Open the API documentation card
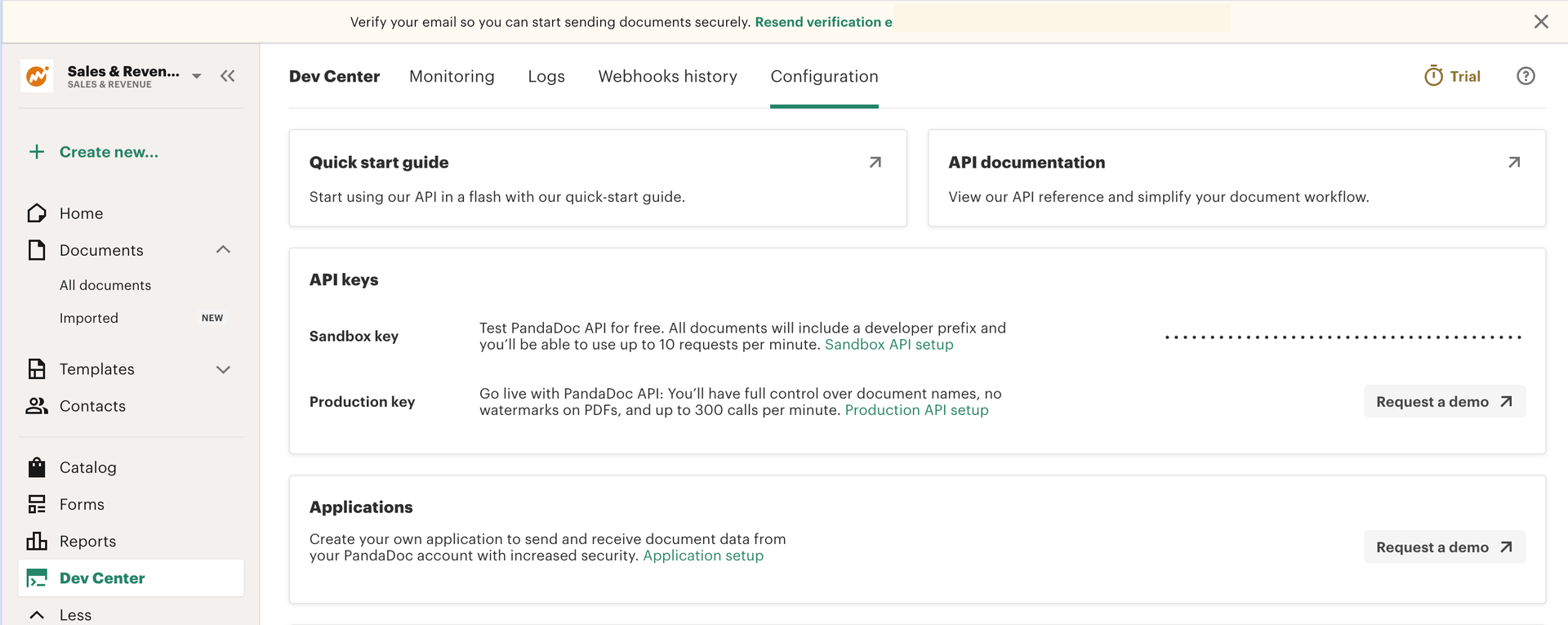1568x625 pixels. (x=1236, y=178)
